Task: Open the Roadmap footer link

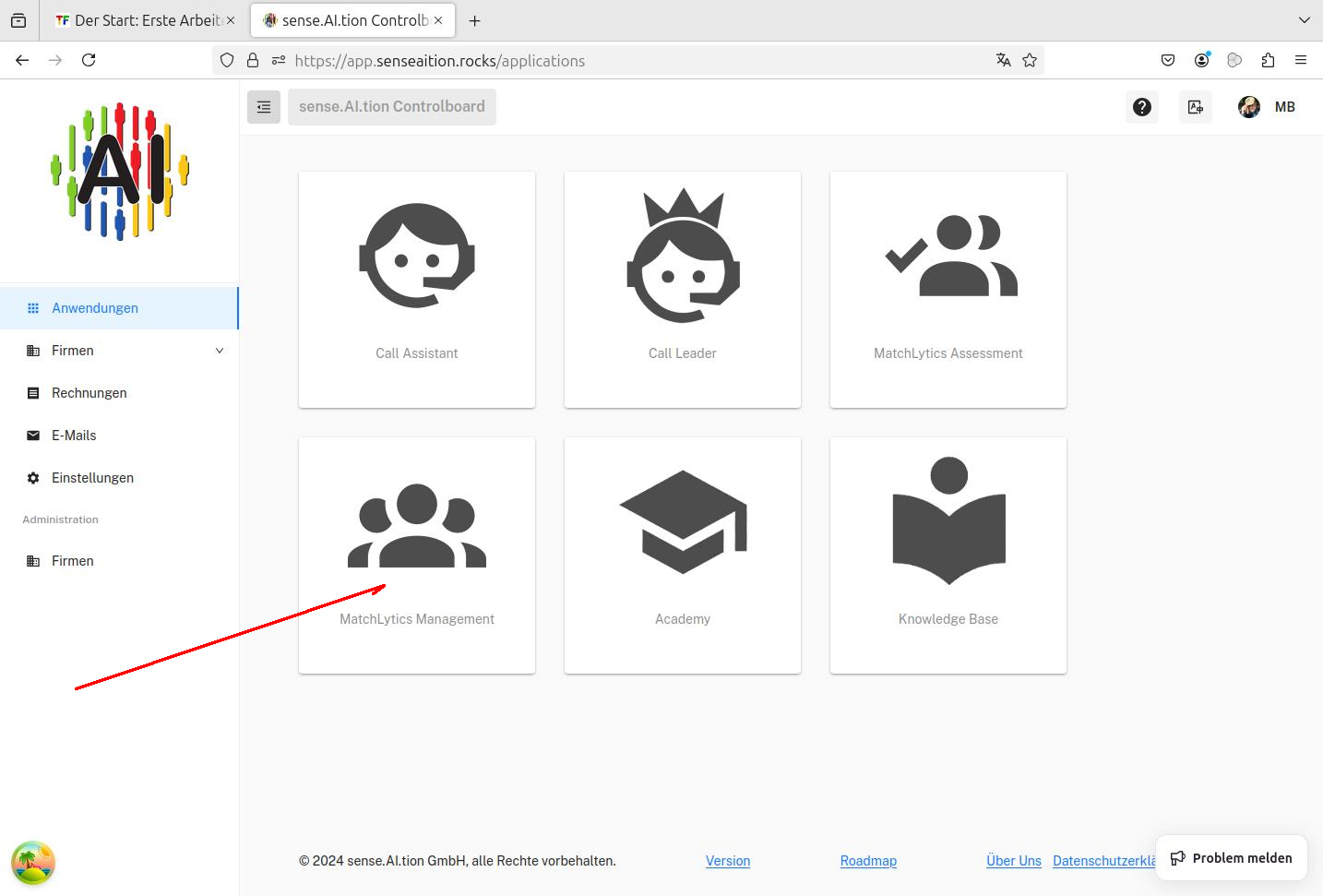Action: 868,861
